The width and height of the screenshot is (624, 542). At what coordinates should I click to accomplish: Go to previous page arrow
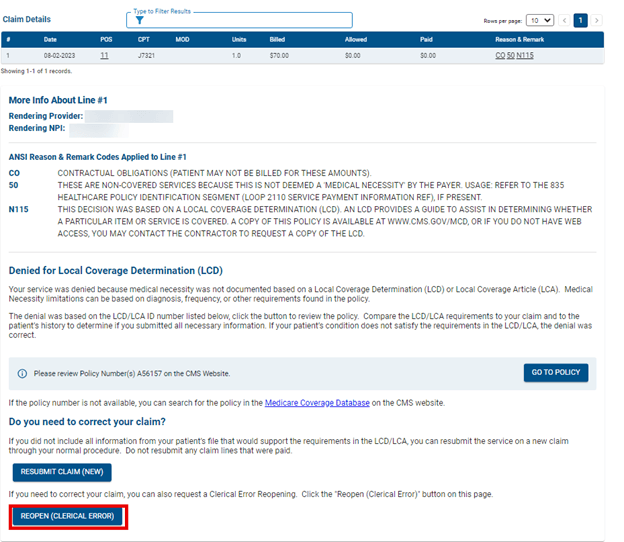click(x=563, y=20)
